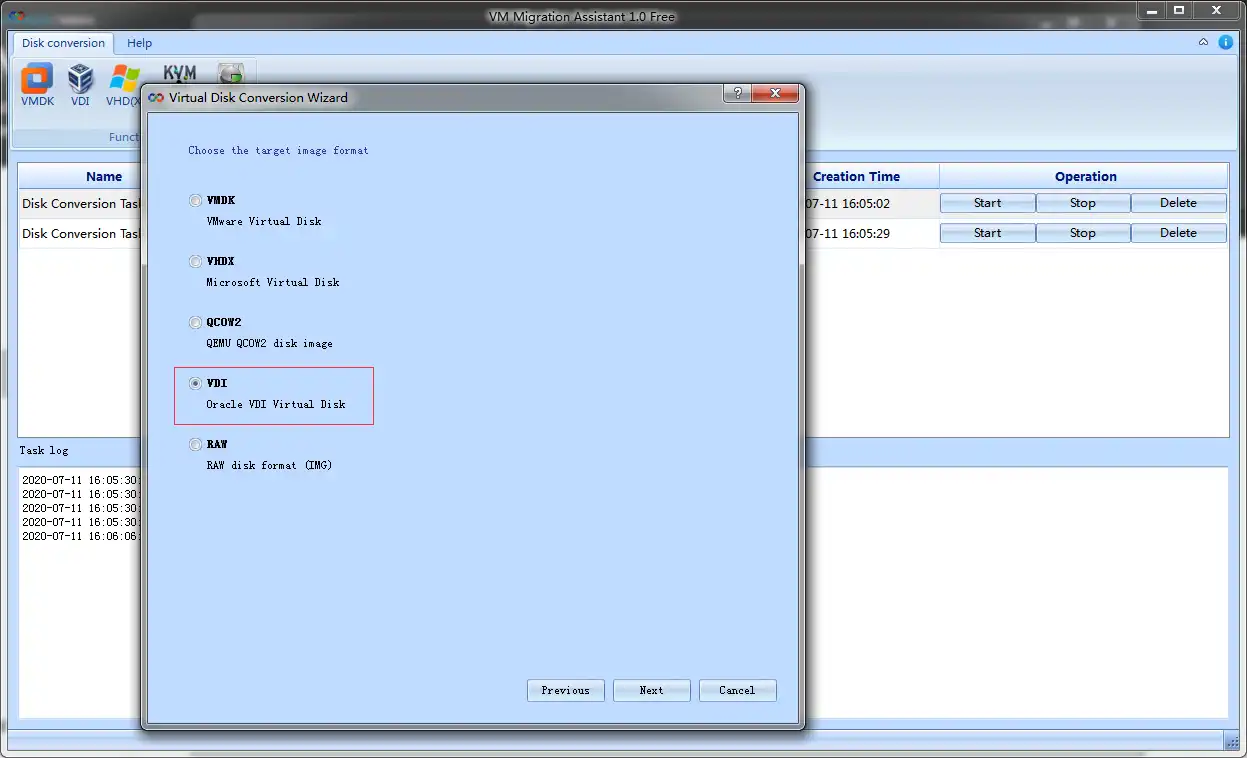Click the 'Oracle VDI Virtual Disk' description text
Image resolution: width=1247 pixels, height=758 pixels.
(276, 404)
